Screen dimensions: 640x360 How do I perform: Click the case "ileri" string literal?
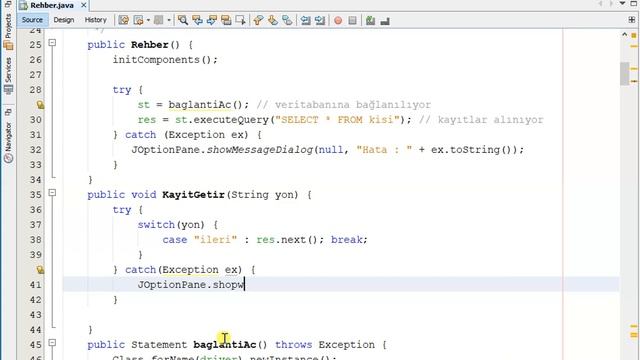click(215, 240)
